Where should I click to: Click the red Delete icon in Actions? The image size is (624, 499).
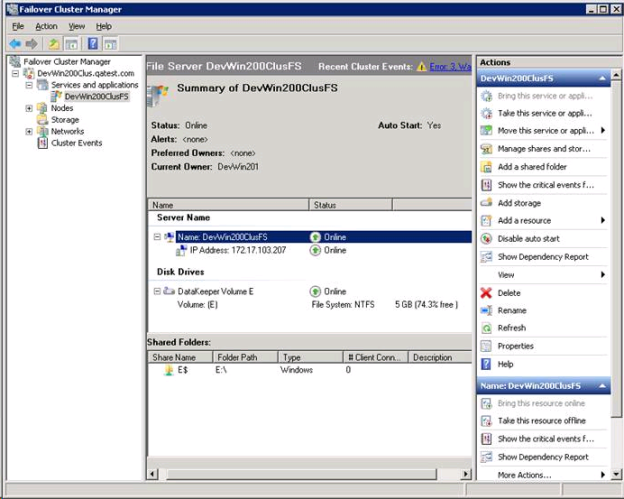pyautogui.click(x=487, y=293)
